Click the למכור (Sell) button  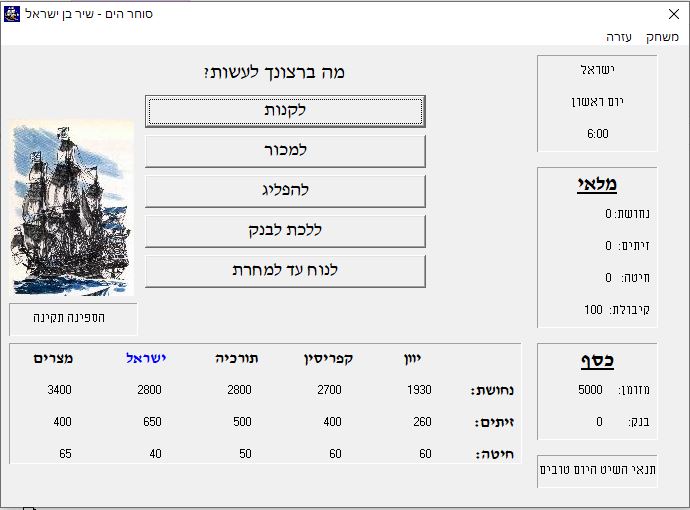[x=285, y=151]
